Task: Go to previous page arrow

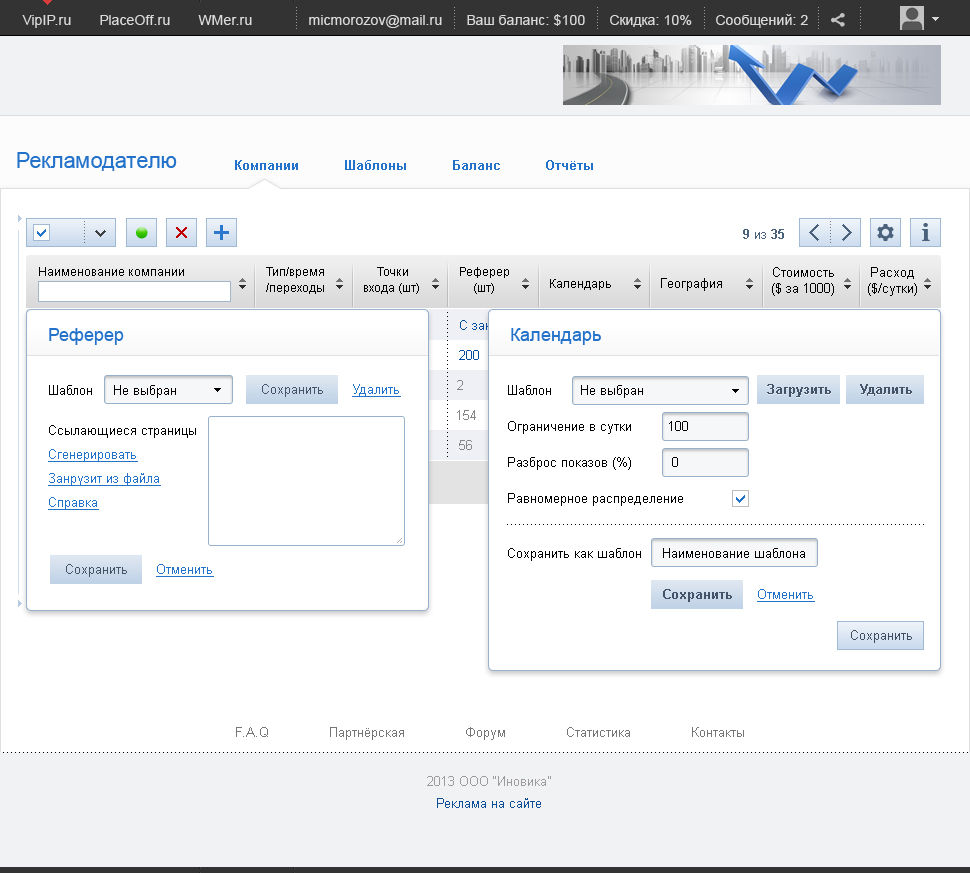Action: (x=814, y=233)
